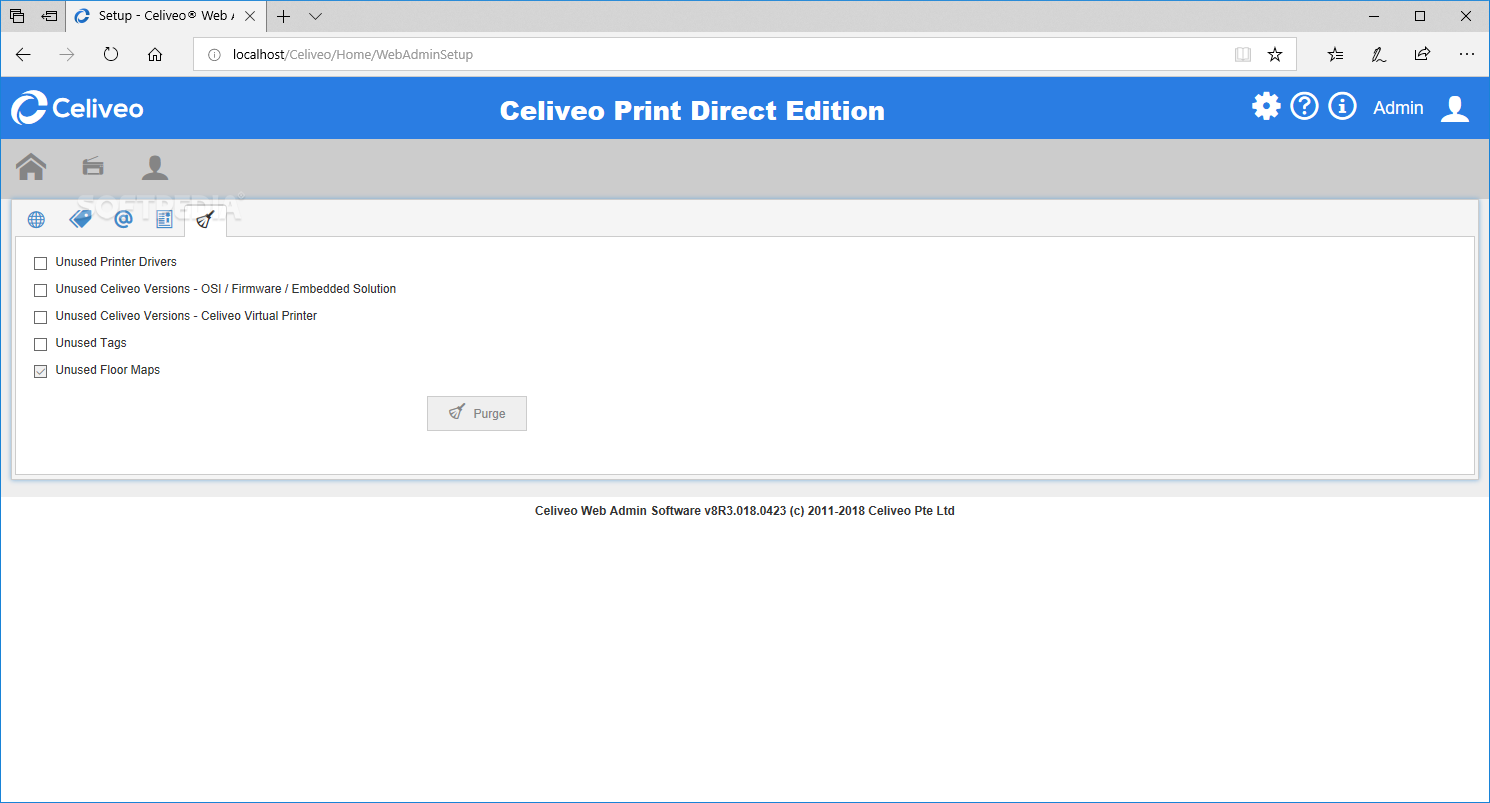Viewport: 1490px width, 803px height.
Task: Click the set tabs aside icon
Action: [x=49, y=16]
